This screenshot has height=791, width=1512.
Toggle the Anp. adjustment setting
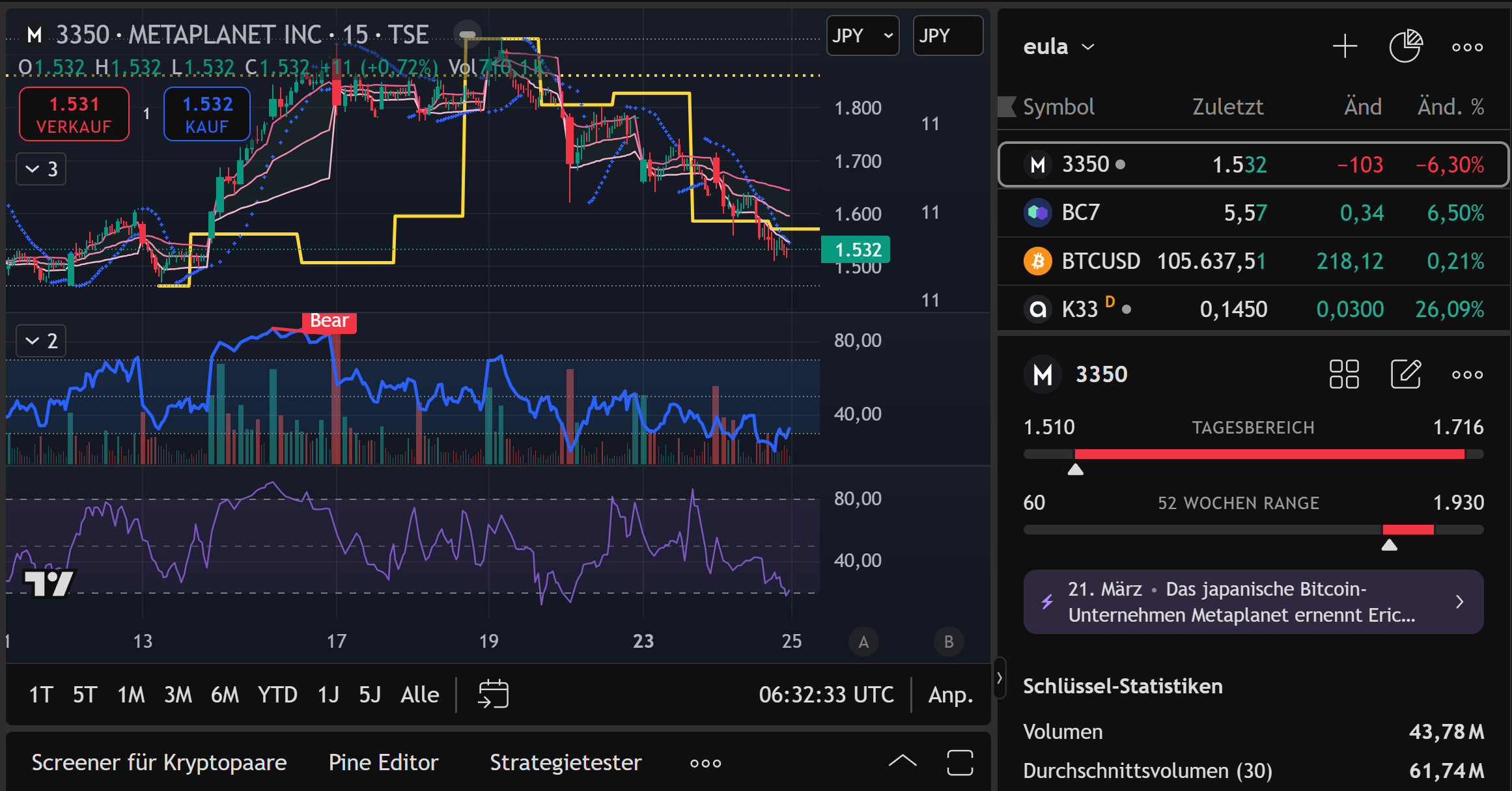click(x=950, y=695)
